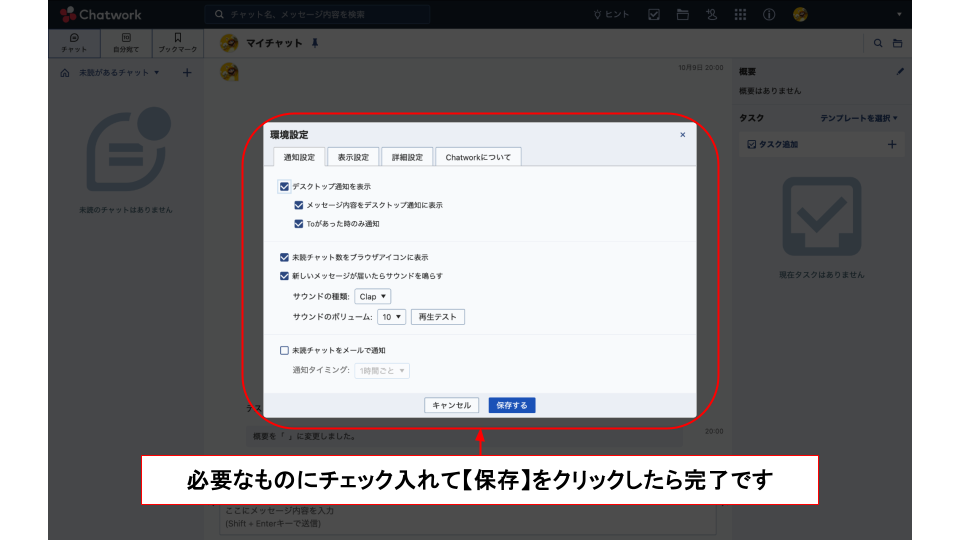Screen dimensions: 960x540
Task: Click the contact management person icon
Action: [711, 15]
